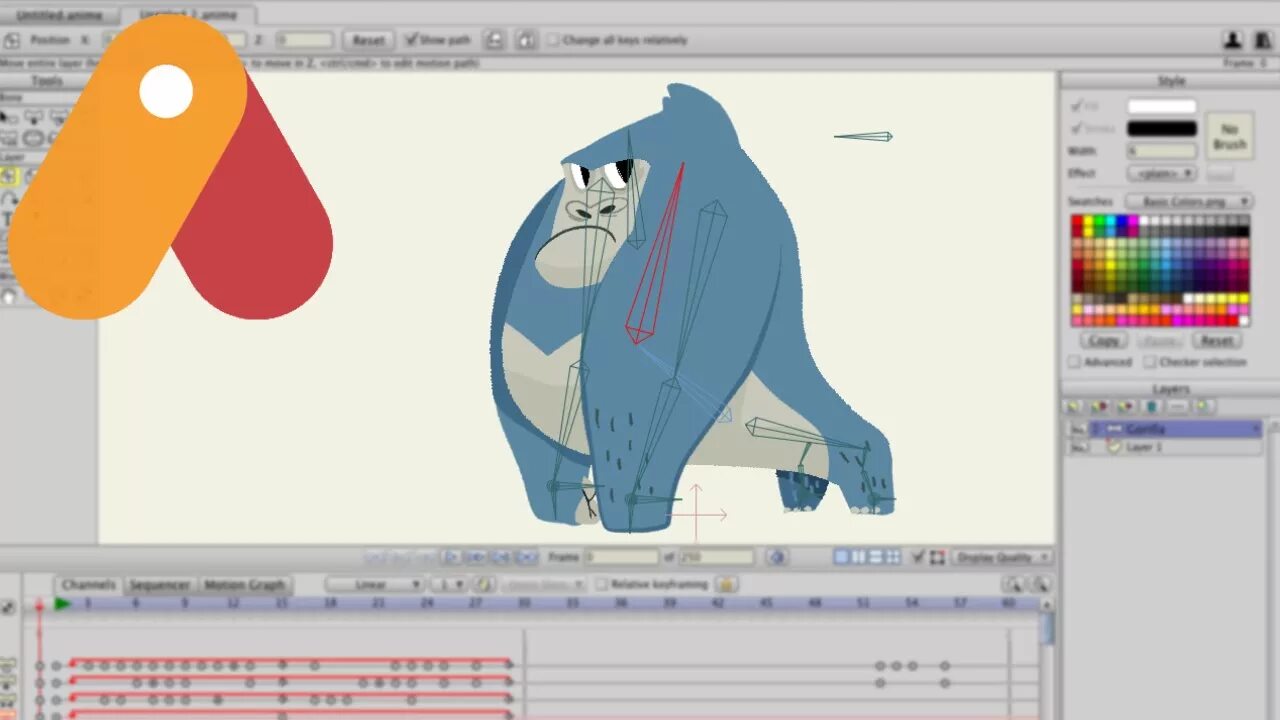Click the Copy button in Style panel
This screenshot has width=1280, height=720.
[1104, 340]
